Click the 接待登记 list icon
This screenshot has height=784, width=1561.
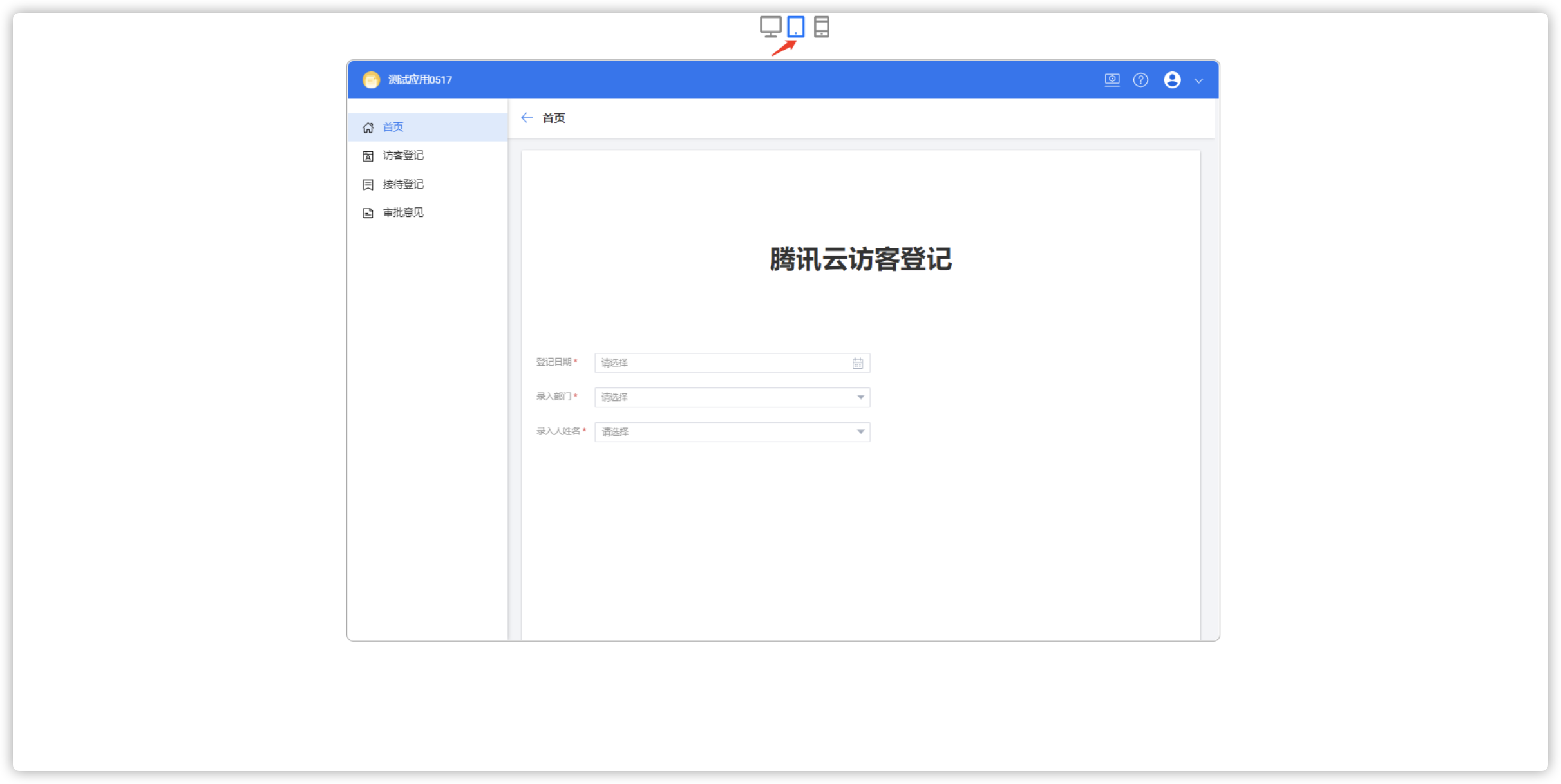(368, 185)
